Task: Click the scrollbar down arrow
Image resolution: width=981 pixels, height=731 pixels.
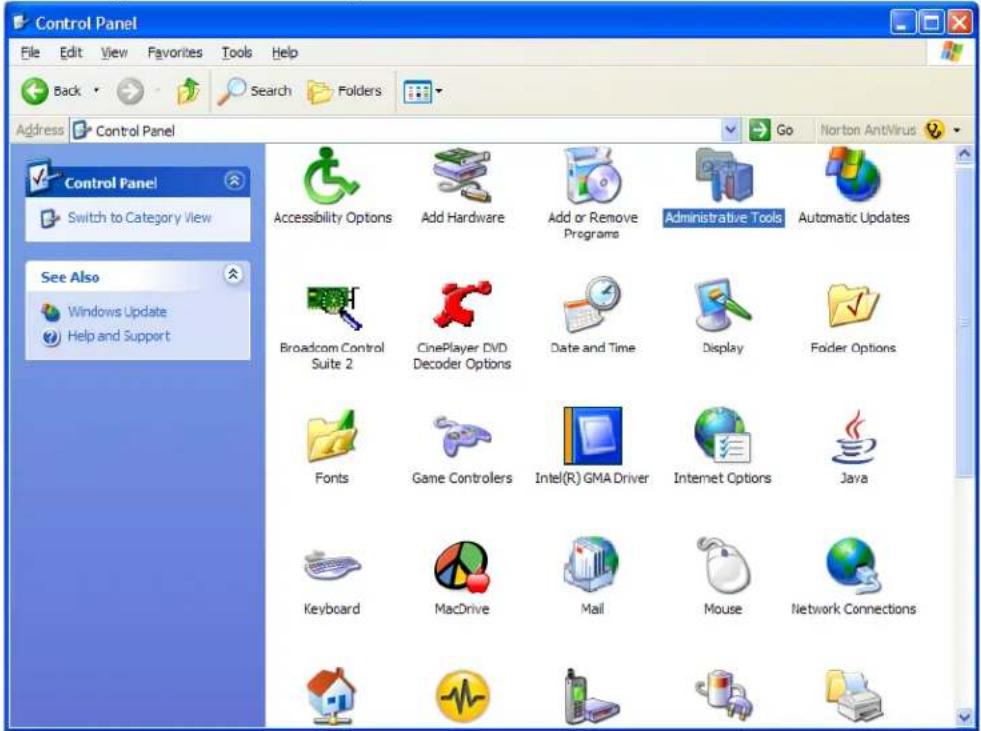Action: 964,717
